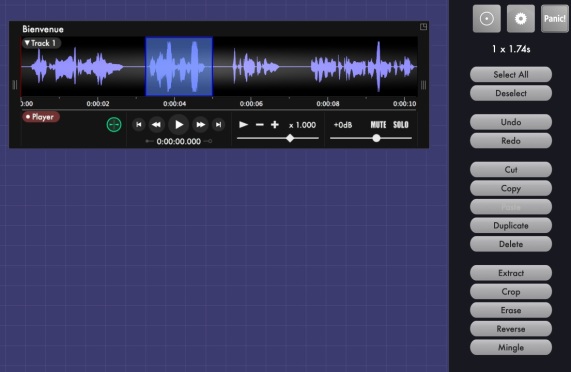Viewport: 571px width, 372px height.
Task: Click the Mingle button
Action: [x=511, y=348]
